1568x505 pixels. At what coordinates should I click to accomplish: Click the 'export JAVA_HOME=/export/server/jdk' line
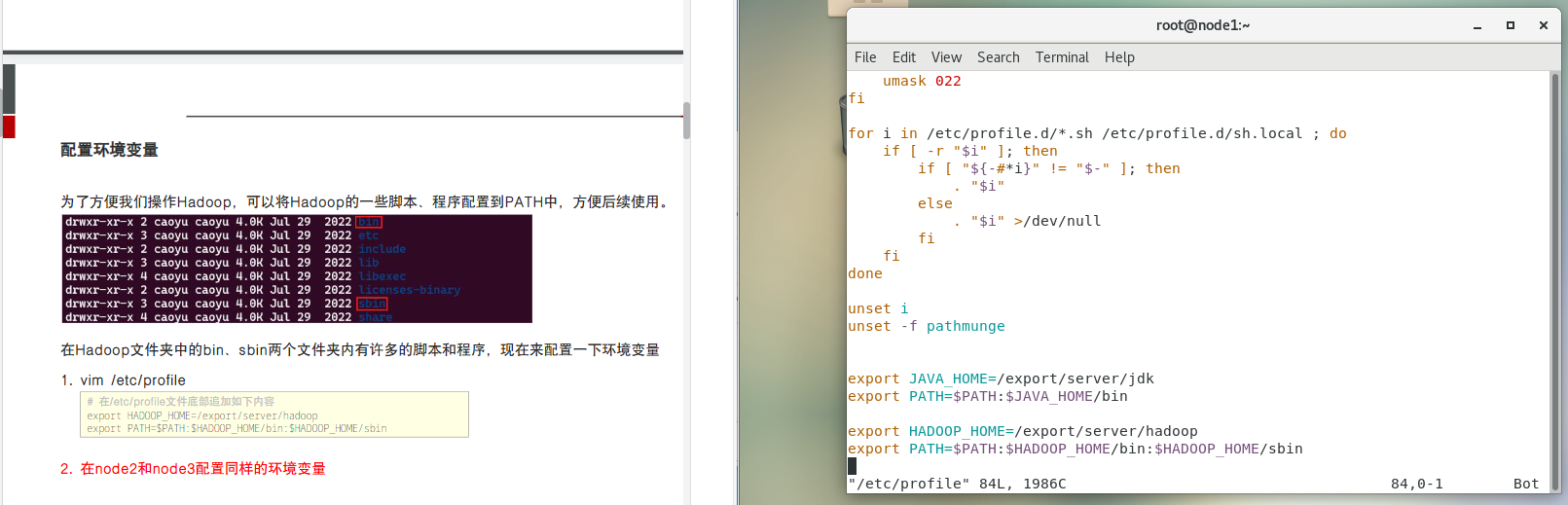click(1001, 379)
